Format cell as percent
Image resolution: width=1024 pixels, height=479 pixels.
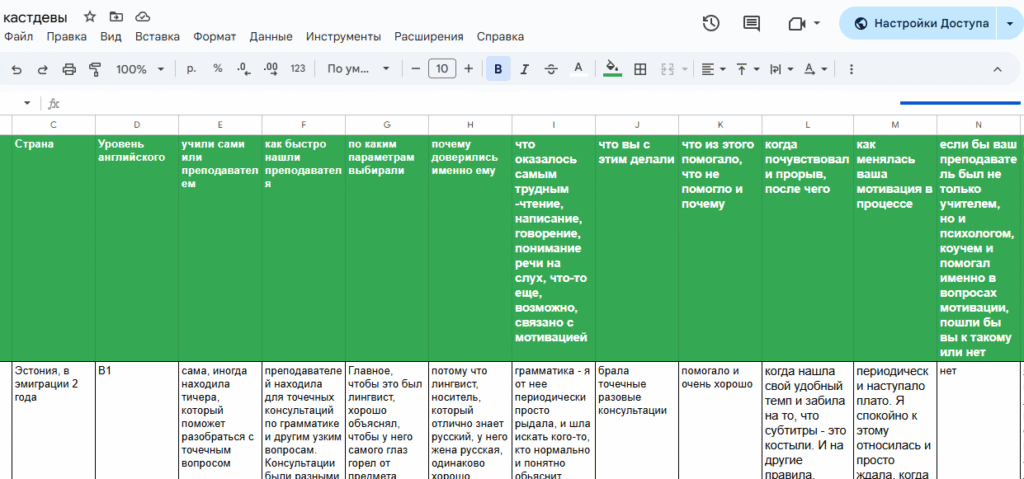tap(217, 69)
